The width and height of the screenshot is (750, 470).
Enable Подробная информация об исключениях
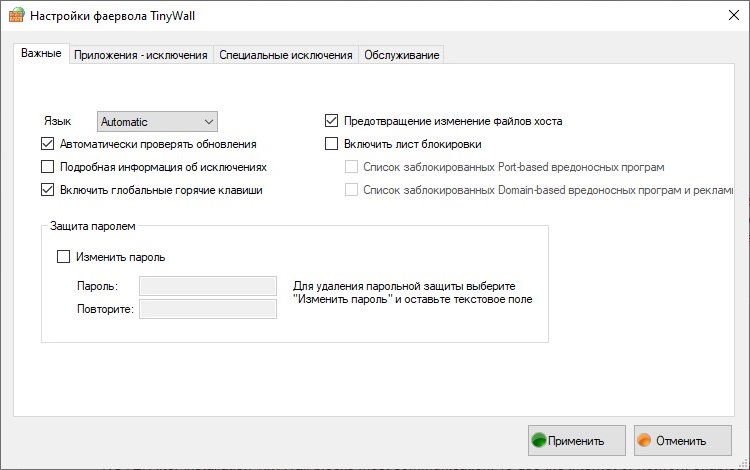[48, 167]
